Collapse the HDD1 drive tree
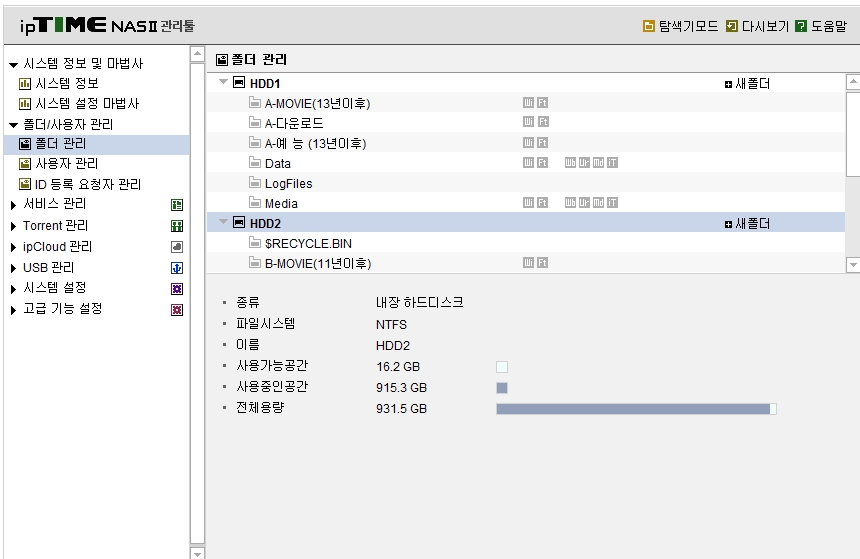 [x=223, y=82]
